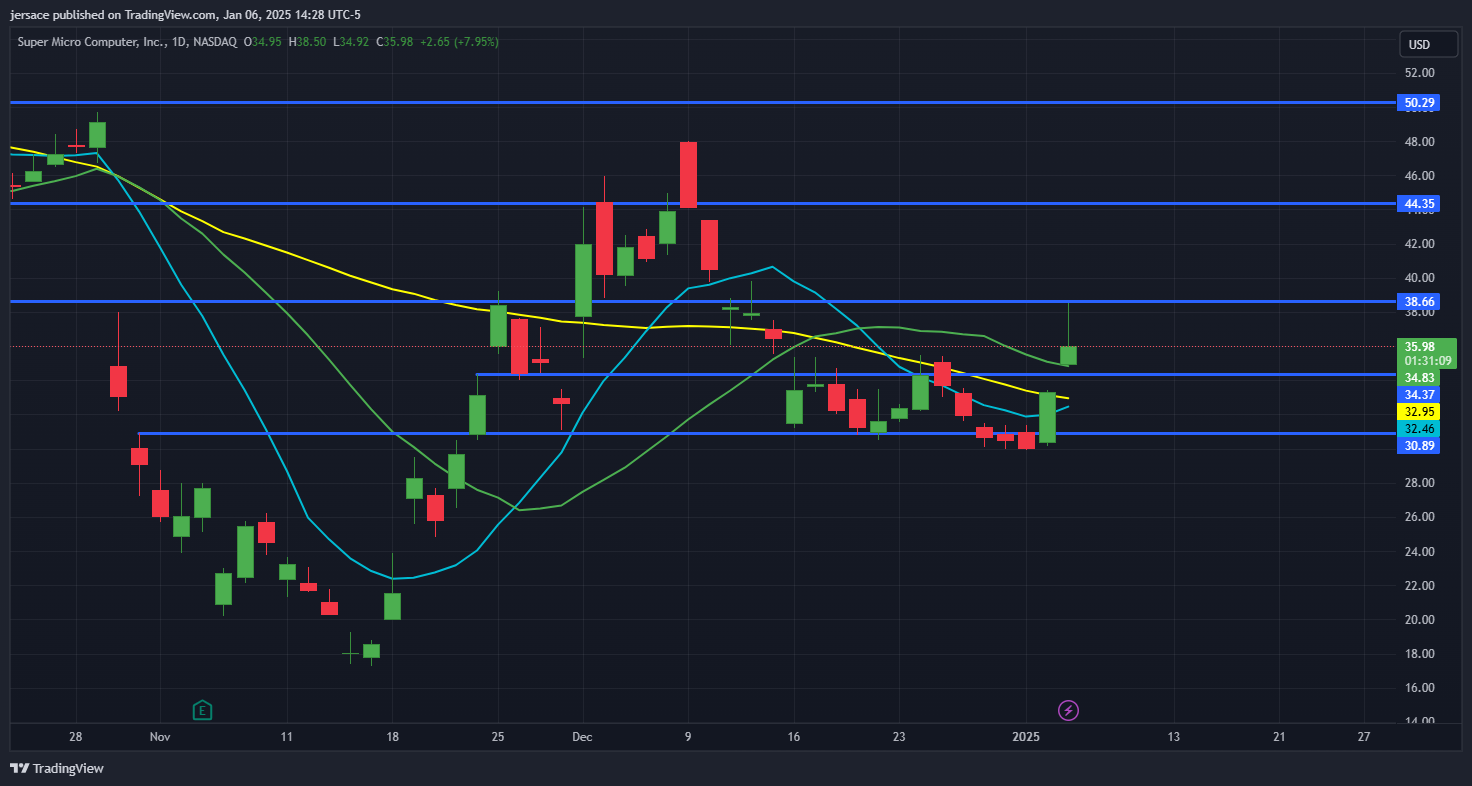The width and height of the screenshot is (1472, 786).
Task: Click the 34.83 price label
Action: pyautogui.click(x=1420, y=377)
